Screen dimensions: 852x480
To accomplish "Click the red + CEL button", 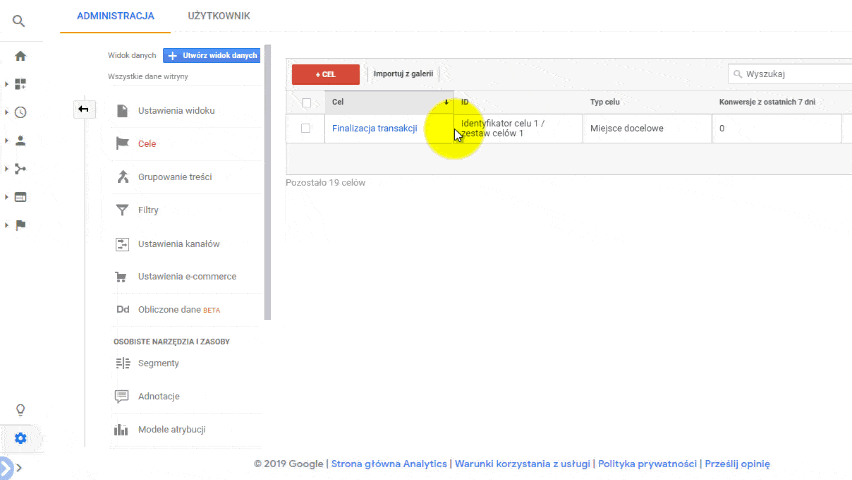I will coord(325,74).
